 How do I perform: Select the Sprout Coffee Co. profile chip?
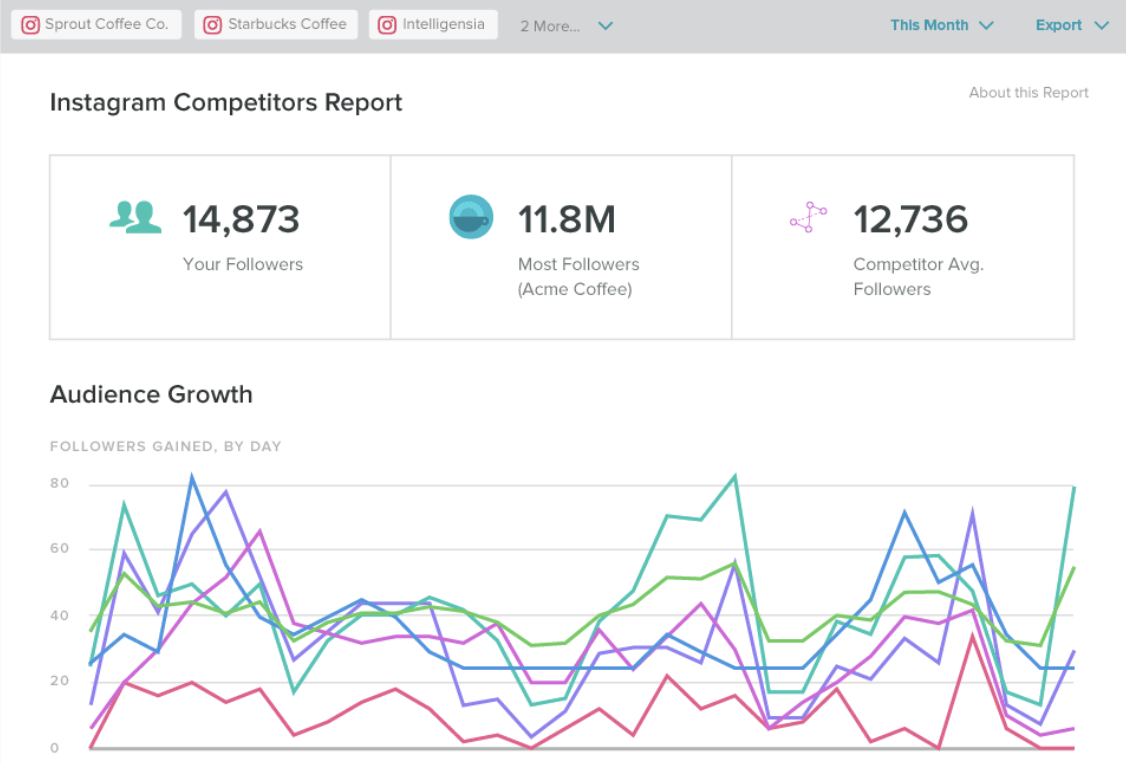97,25
